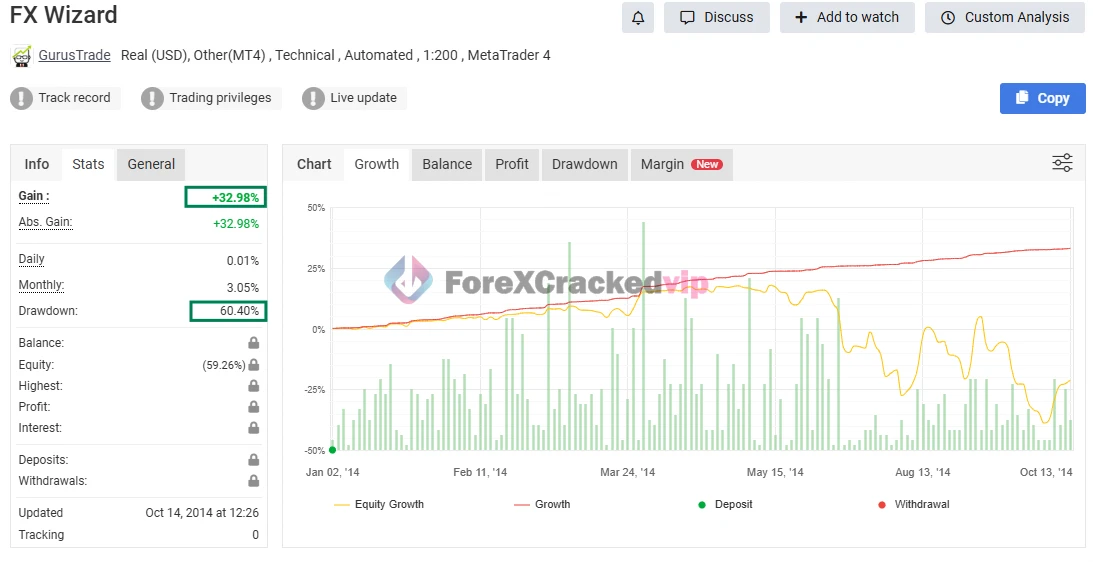Switch to the Drawdown chart tab
The width and height of the screenshot is (1093, 562).
tap(584, 164)
